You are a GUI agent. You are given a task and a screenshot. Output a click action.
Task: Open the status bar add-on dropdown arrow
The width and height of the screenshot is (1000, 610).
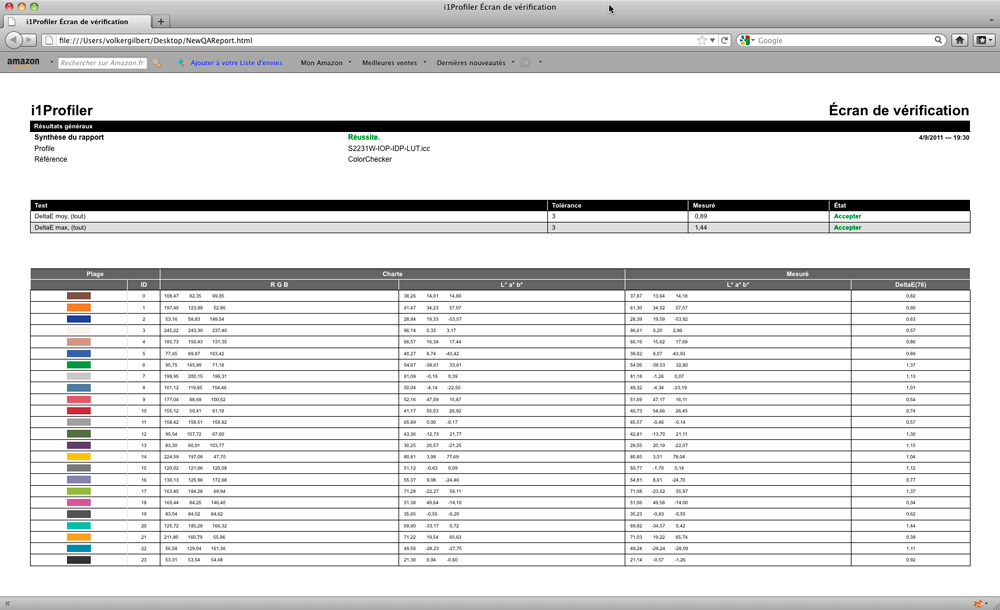pyautogui.click(x=986, y=604)
